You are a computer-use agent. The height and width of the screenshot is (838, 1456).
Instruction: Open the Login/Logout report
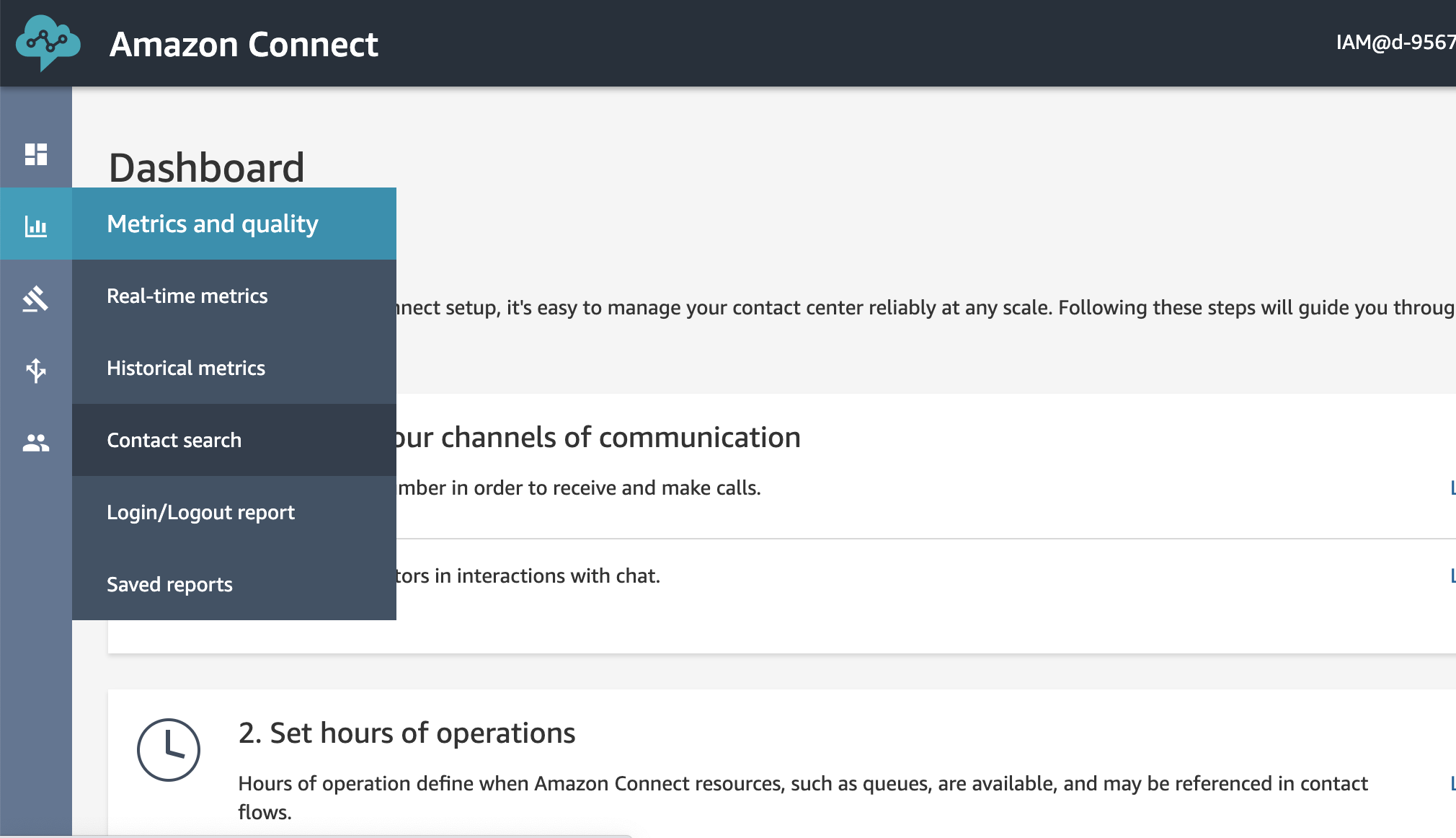[x=234, y=512]
